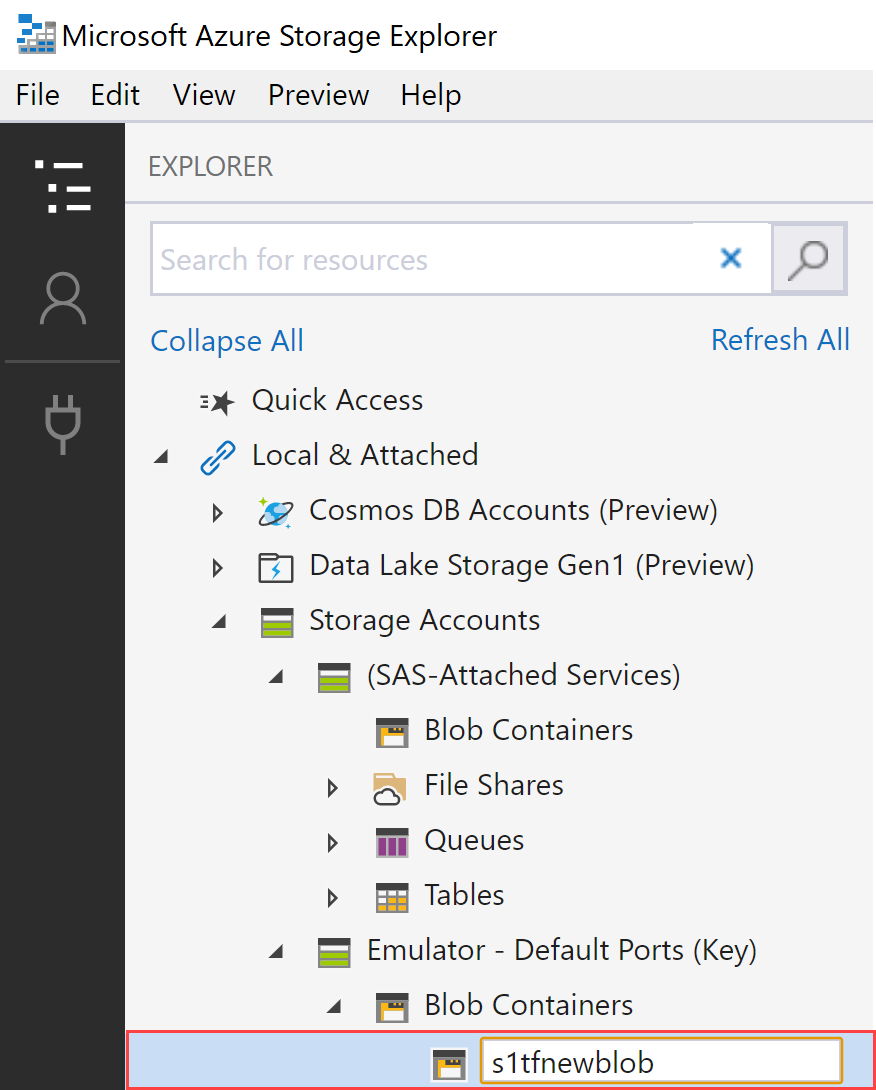This screenshot has width=876, height=1090.
Task: Click the Tables grid icon
Action: (x=392, y=897)
